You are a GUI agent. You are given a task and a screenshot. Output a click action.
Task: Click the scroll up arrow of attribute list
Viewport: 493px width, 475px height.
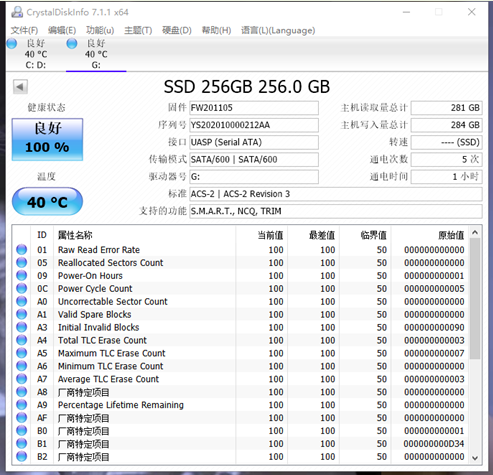coord(475,232)
